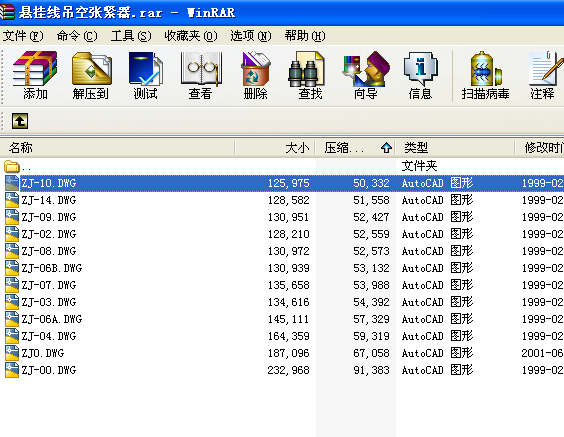564x437 pixels.
Task: Select file name ZJ-07.DWG
Action: (x=49, y=285)
